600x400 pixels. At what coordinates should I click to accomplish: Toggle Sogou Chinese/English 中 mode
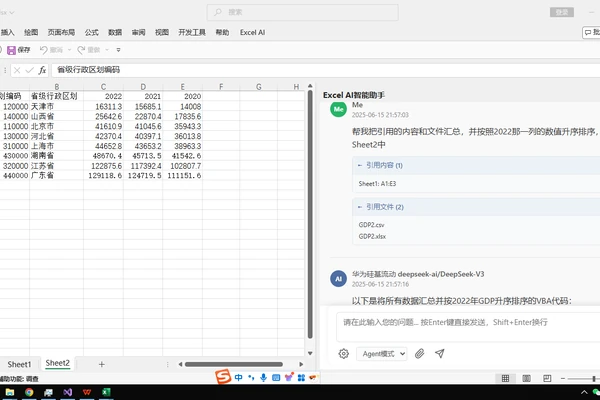pos(238,378)
